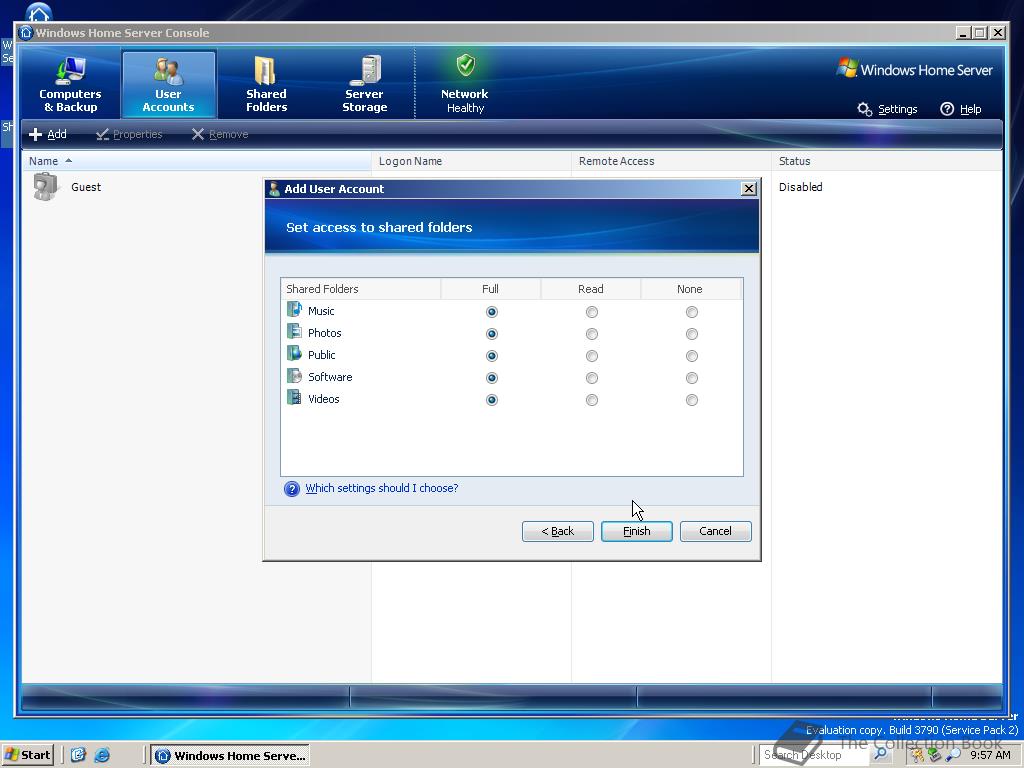The image size is (1024, 768).
Task: Launch Internet Explorer from Quick Launch
Action: [102, 756]
